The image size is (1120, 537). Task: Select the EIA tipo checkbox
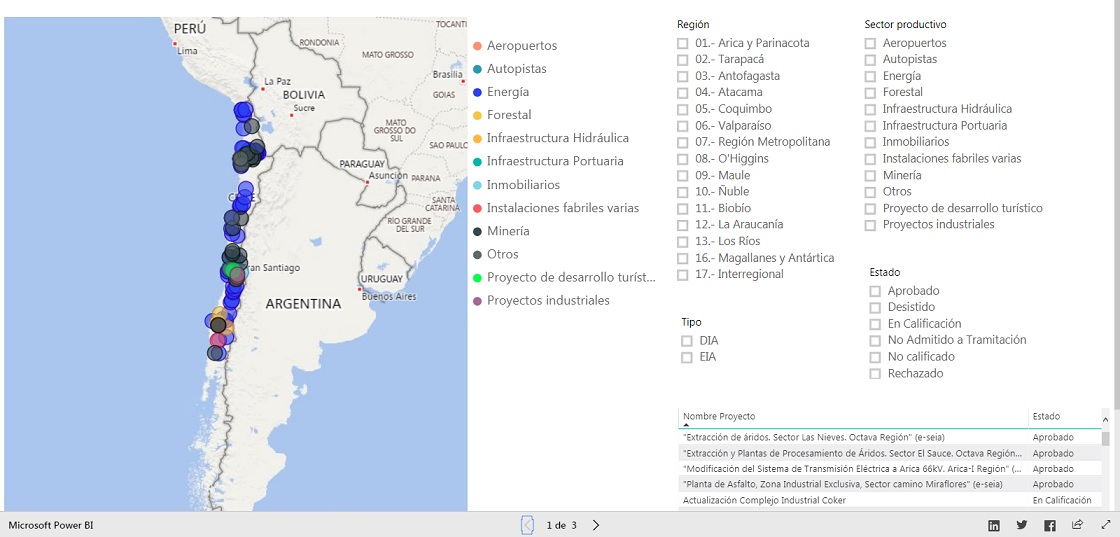tap(687, 357)
